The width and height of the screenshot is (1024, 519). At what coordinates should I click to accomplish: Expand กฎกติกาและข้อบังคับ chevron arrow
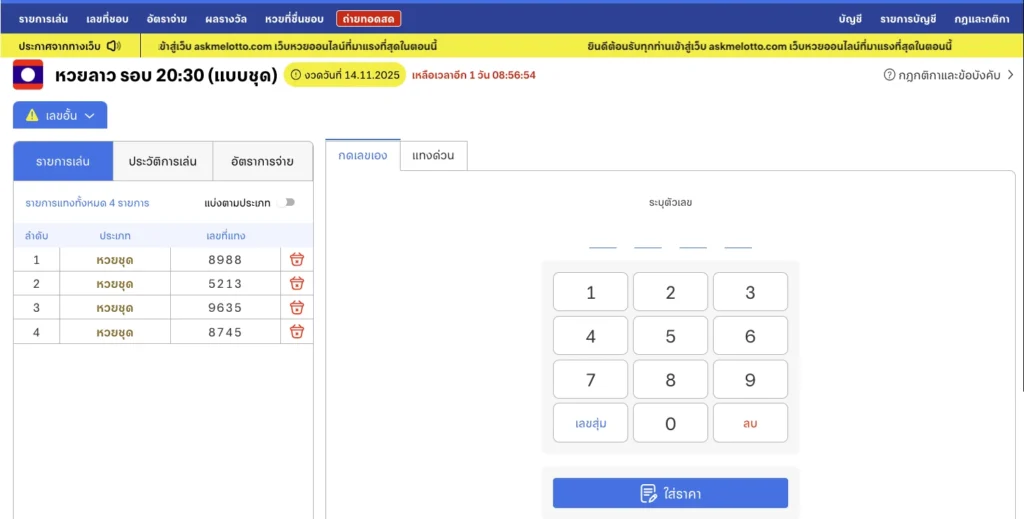pos(1010,75)
